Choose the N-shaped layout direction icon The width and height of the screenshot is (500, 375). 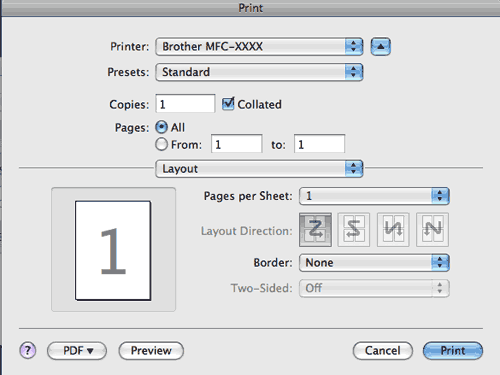pyautogui.click(x=432, y=230)
